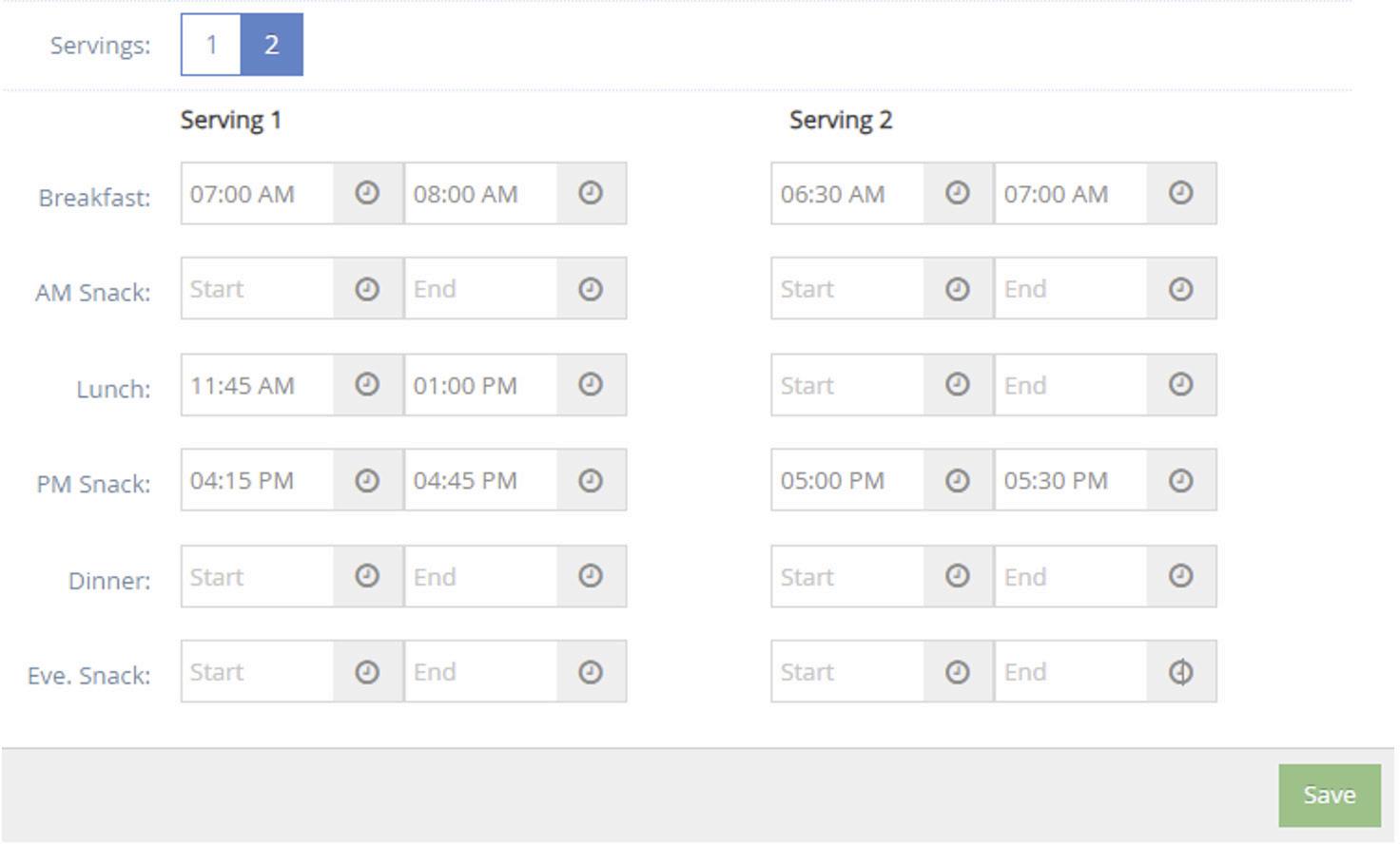Click clock icon for Serving 2 Breakfast start

coord(958,194)
